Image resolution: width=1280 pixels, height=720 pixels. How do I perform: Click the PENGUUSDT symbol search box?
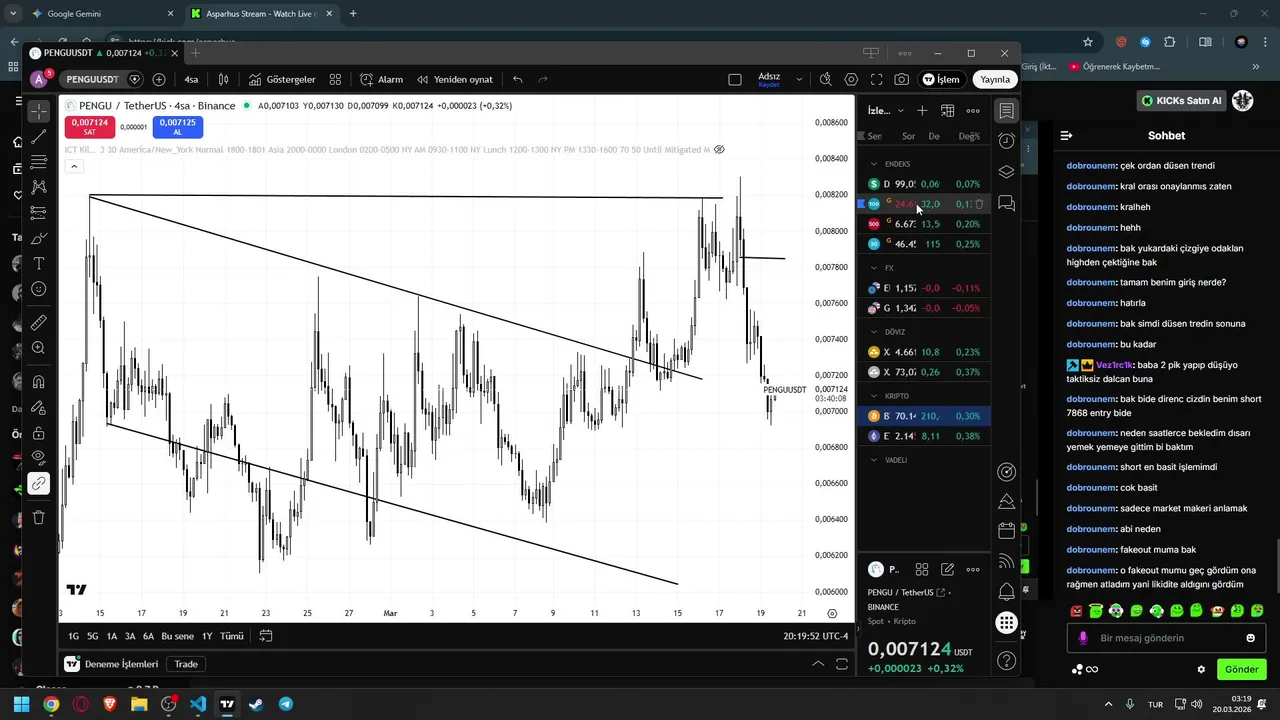click(x=92, y=79)
